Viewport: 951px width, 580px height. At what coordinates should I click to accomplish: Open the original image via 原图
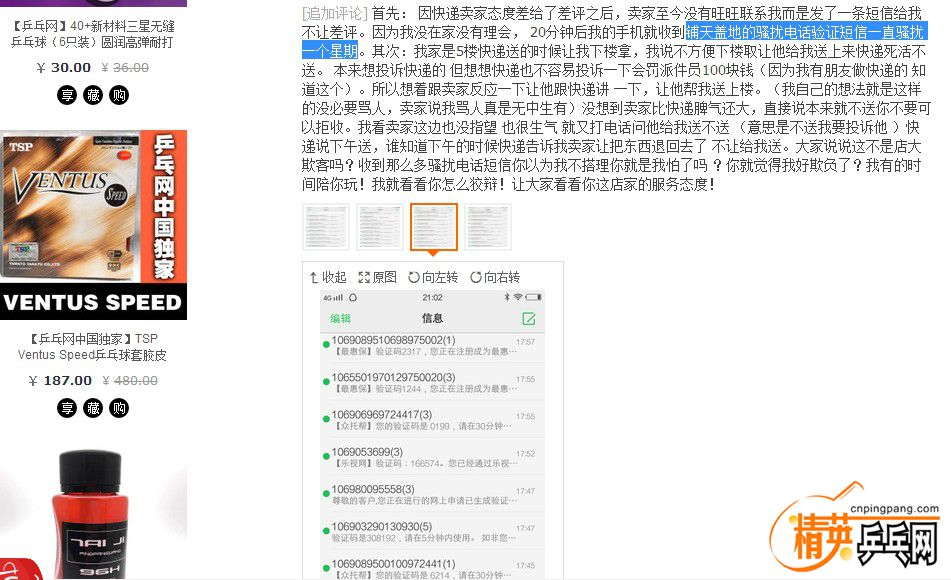[377, 277]
